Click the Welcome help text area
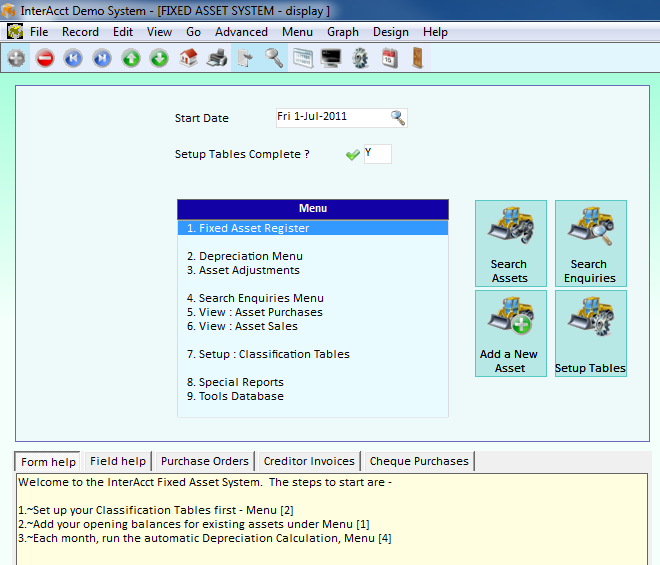Viewport: 660px width, 565px height. click(332, 519)
